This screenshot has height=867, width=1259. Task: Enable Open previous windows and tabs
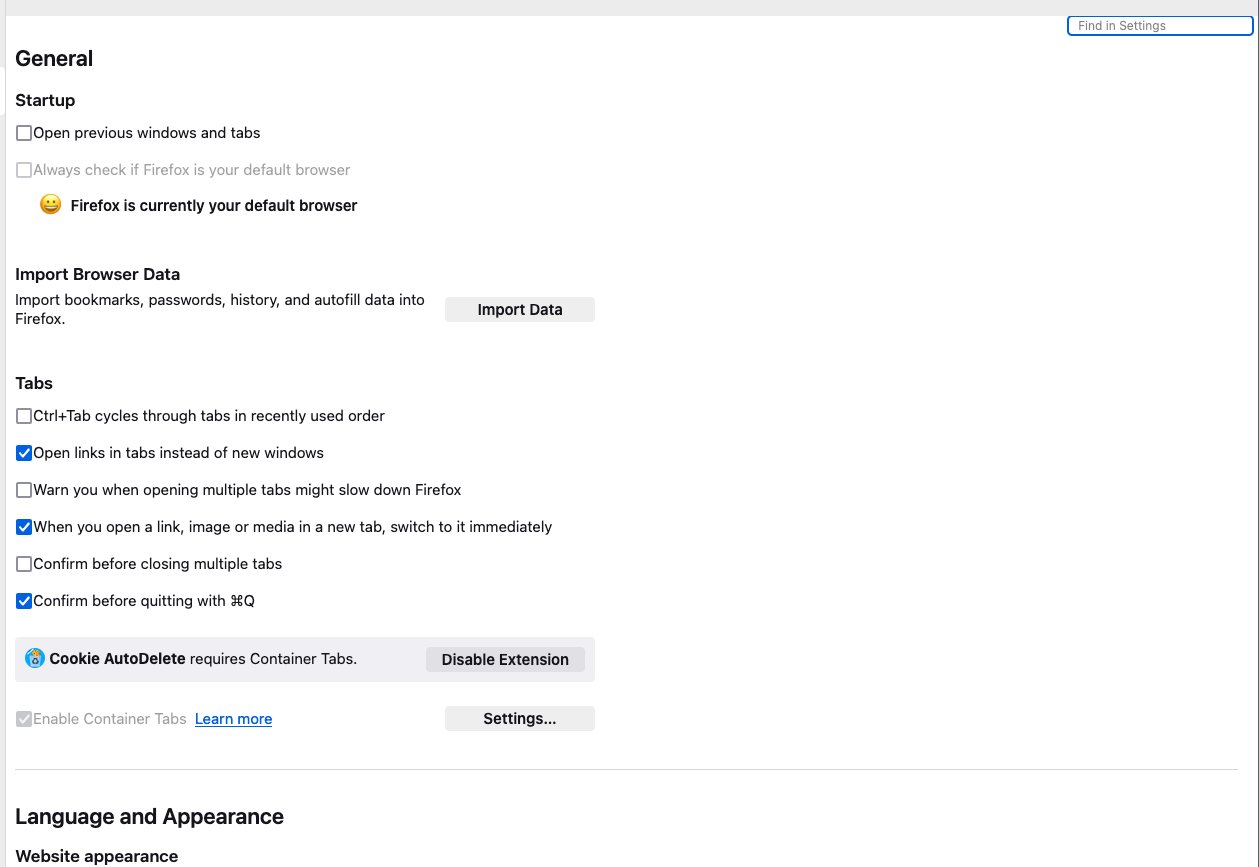24,133
